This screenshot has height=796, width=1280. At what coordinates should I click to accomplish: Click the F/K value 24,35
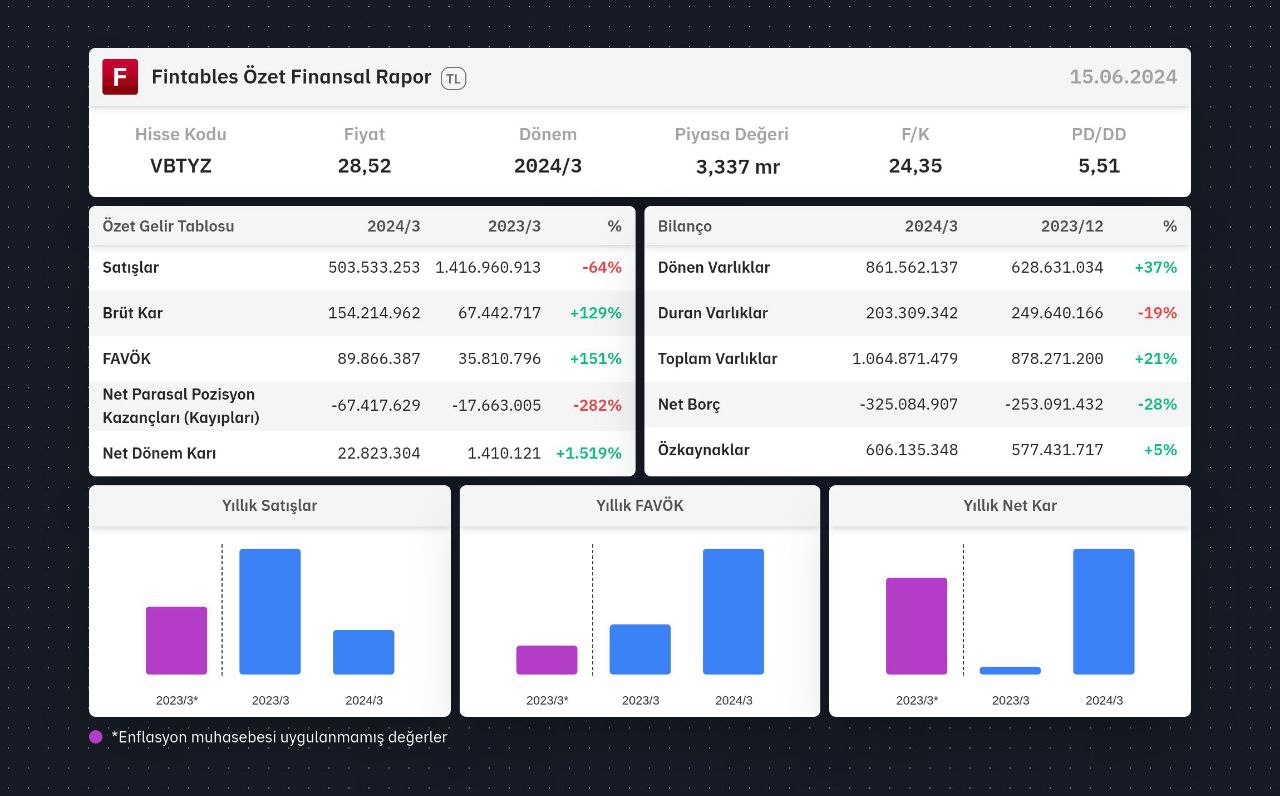click(915, 166)
